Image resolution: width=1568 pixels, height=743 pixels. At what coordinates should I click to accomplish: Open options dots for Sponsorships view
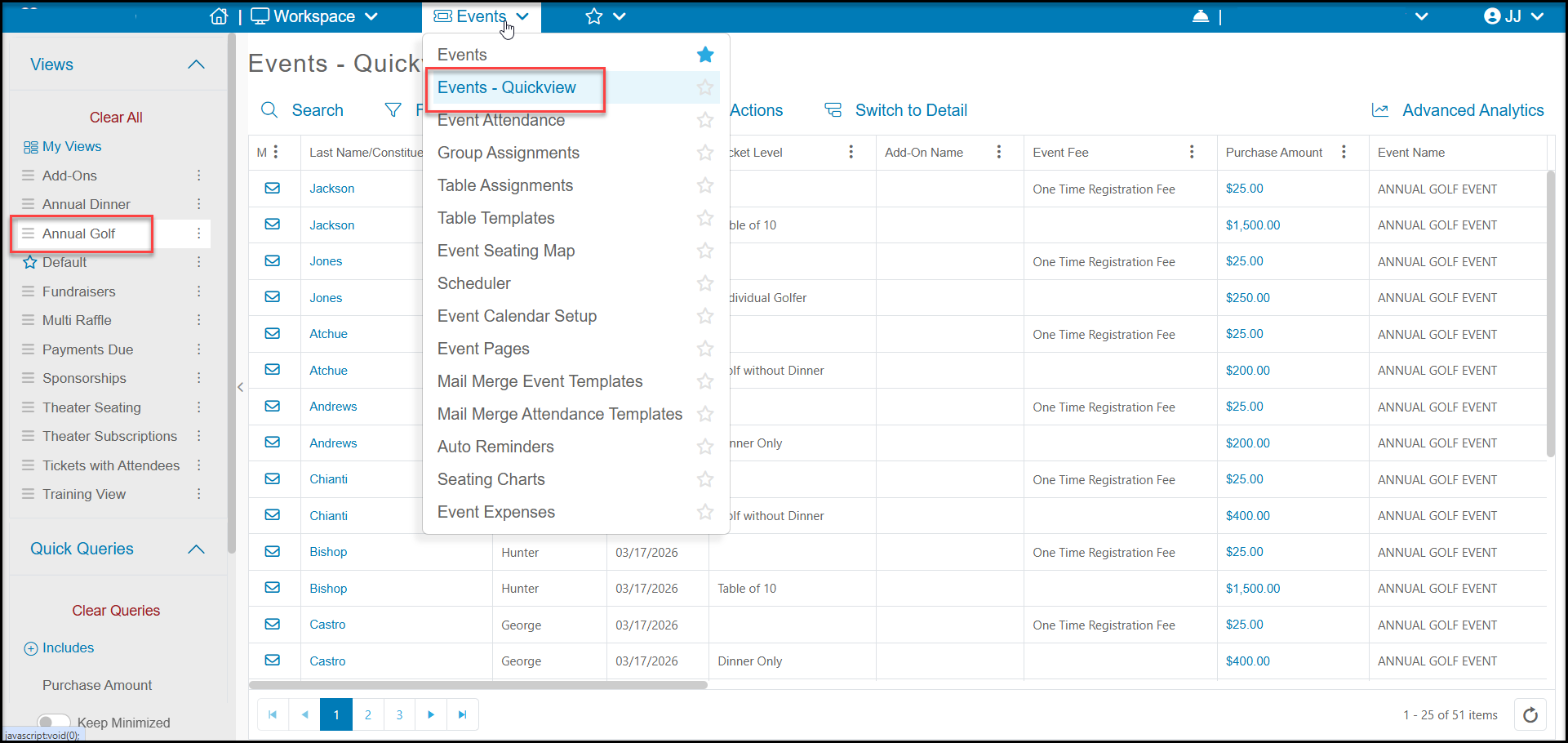coord(198,378)
